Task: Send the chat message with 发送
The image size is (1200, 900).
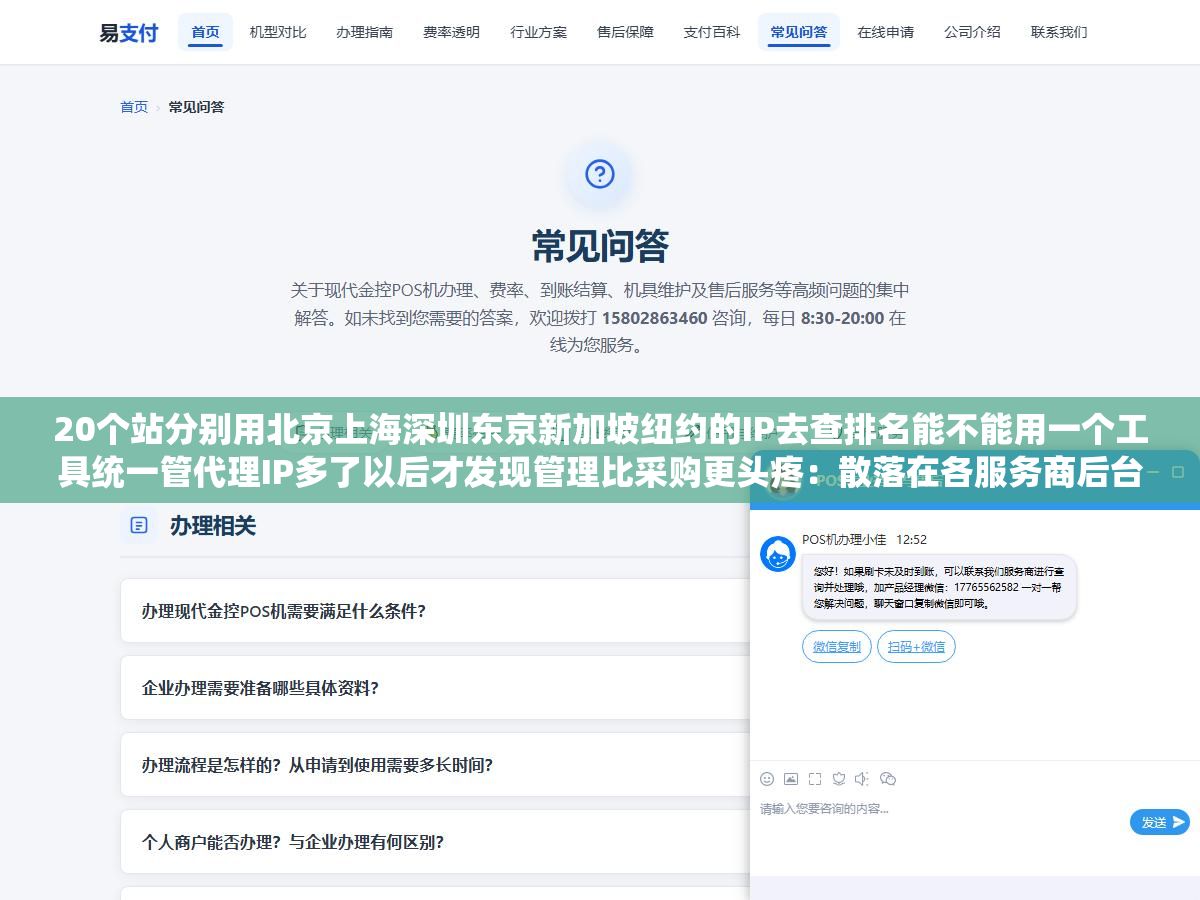Action: (x=1160, y=822)
